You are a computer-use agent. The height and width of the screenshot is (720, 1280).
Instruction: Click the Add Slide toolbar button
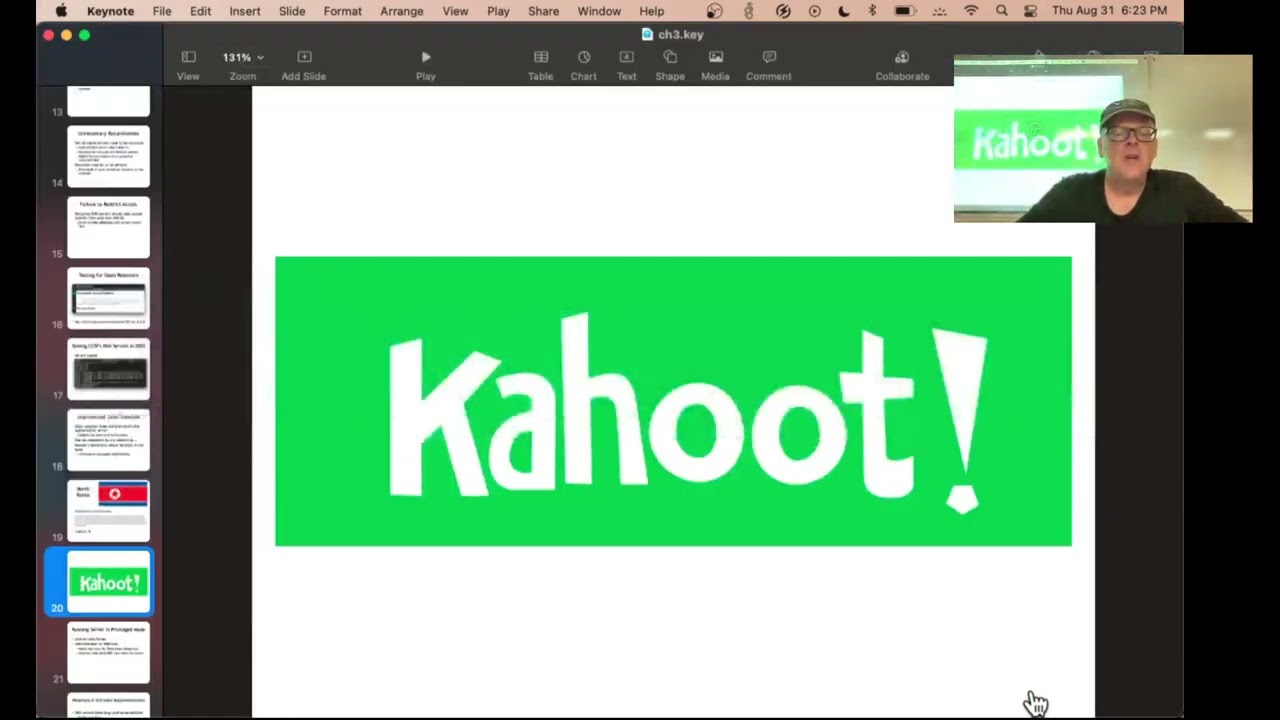pyautogui.click(x=304, y=65)
